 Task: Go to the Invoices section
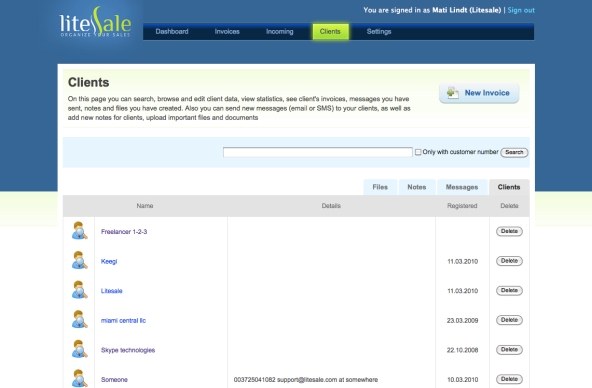(x=227, y=31)
